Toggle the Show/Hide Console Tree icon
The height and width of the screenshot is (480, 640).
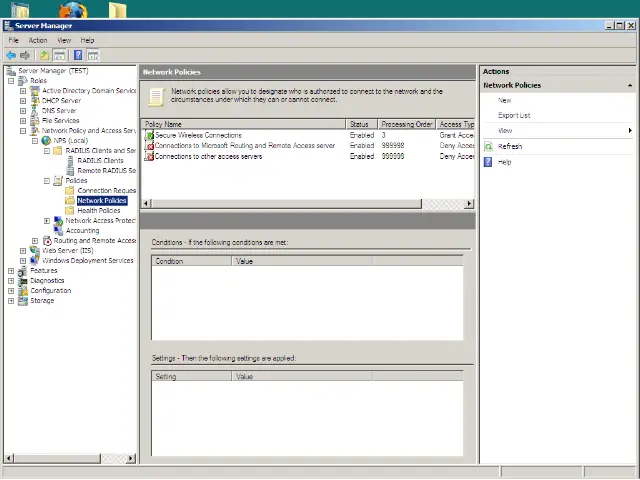click(x=59, y=55)
